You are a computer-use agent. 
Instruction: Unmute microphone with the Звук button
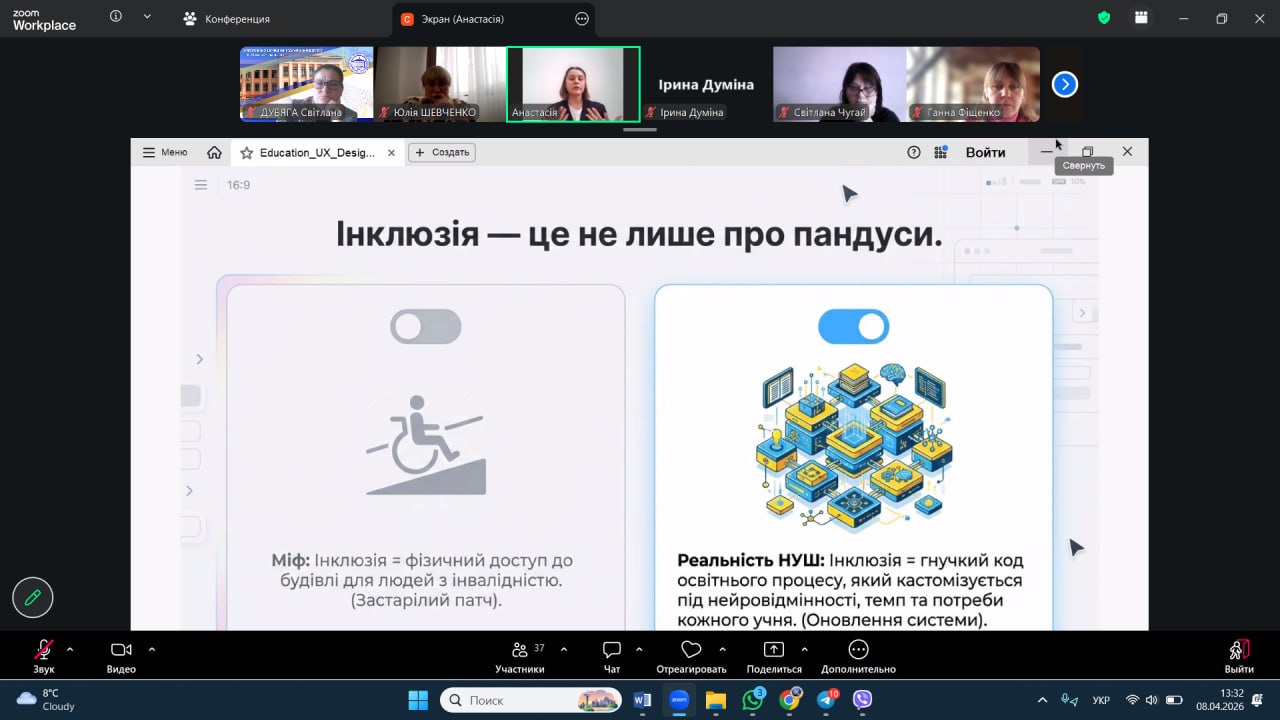44,651
